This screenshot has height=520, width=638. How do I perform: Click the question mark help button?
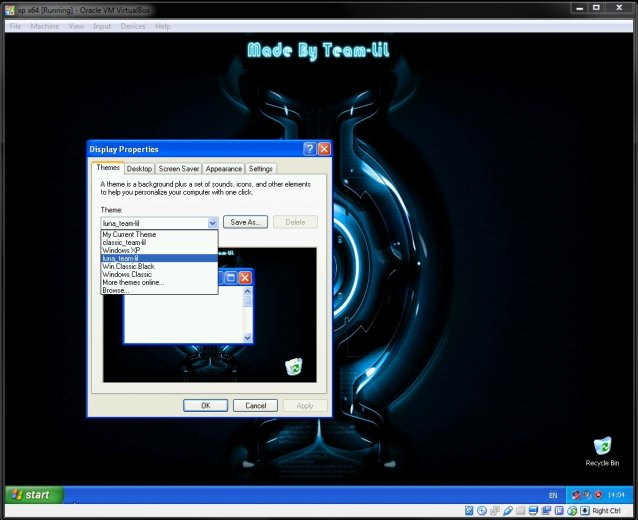coord(310,149)
